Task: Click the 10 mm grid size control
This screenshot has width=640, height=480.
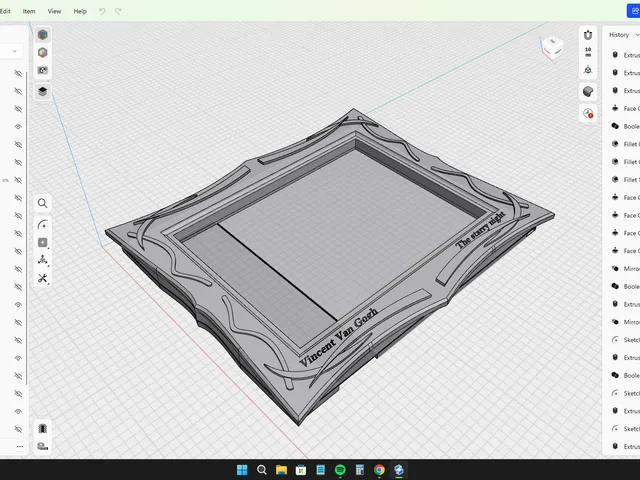Action: tap(588, 52)
